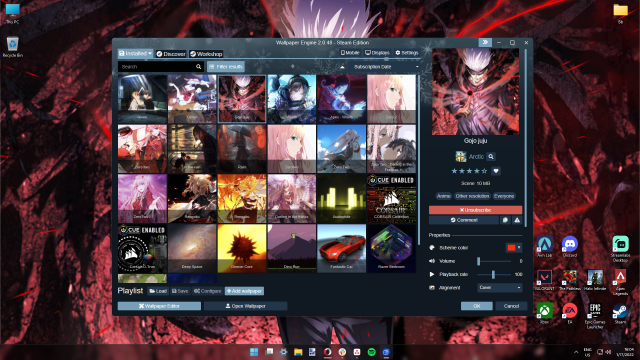The height and width of the screenshot is (360, 640).
Task: Copy the wallpaper link next to Comment
Action: pos(505,220)
